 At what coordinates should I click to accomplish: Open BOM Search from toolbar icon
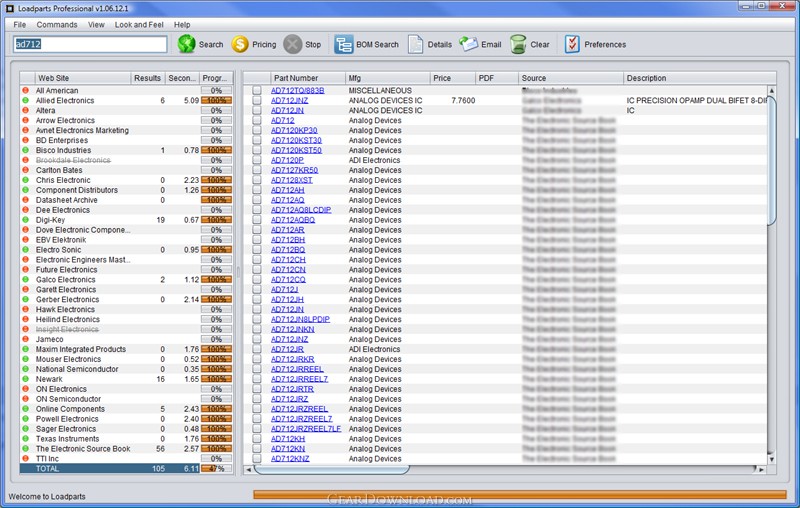343,44
